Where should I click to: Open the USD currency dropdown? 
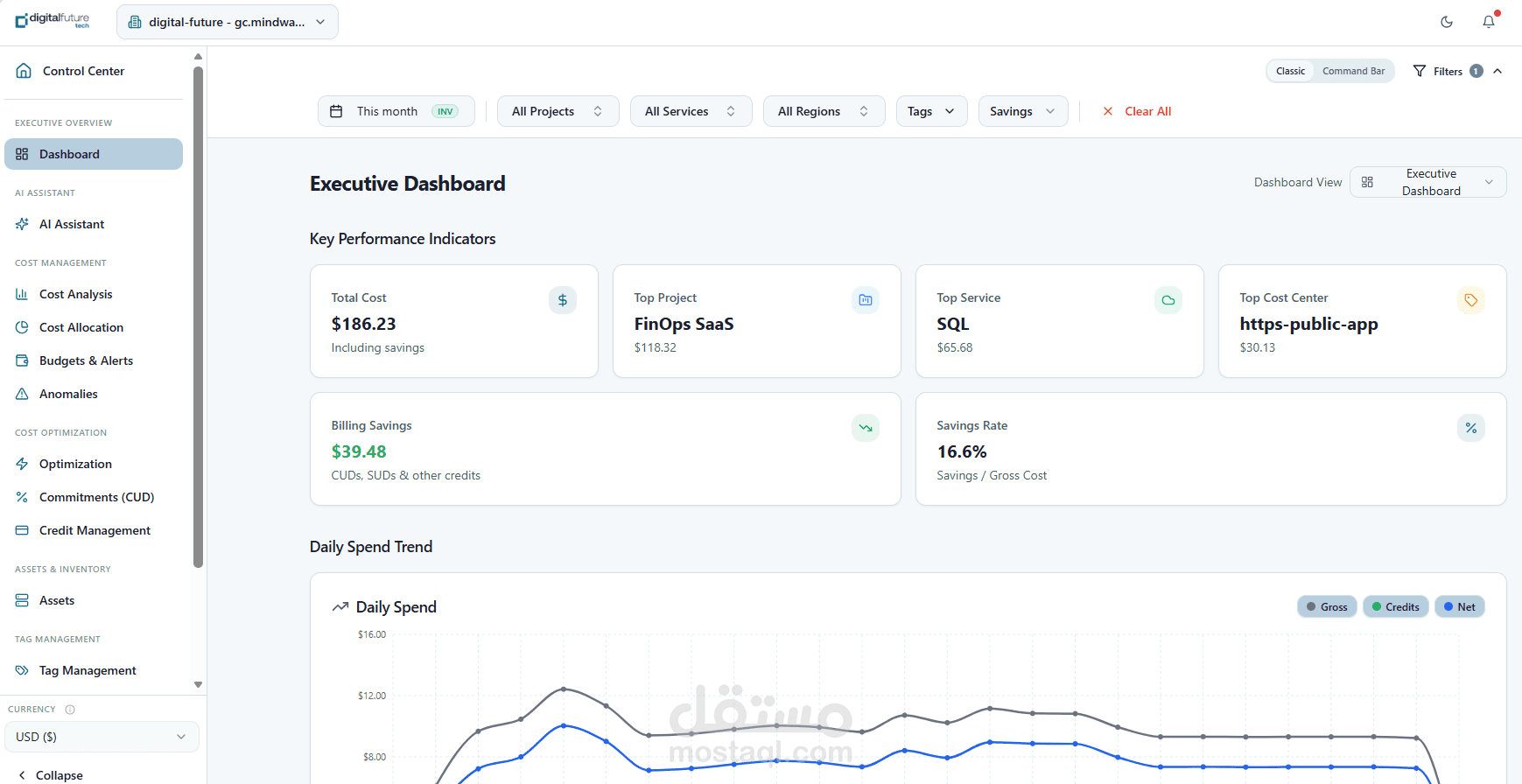point(102,737)
